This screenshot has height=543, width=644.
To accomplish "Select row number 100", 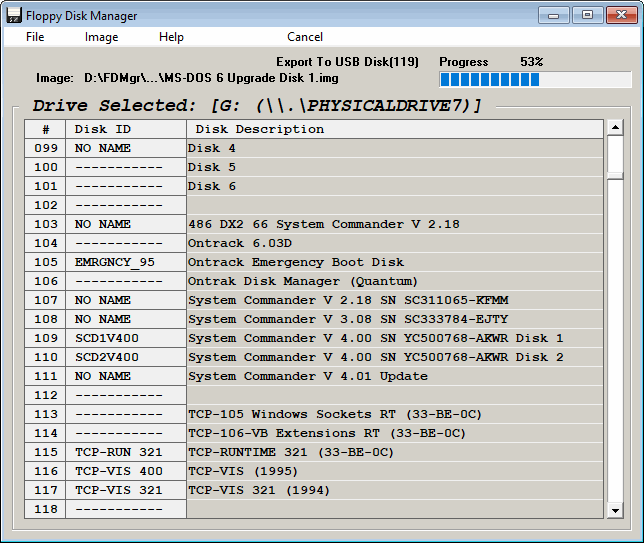I will tap(45, 167).
